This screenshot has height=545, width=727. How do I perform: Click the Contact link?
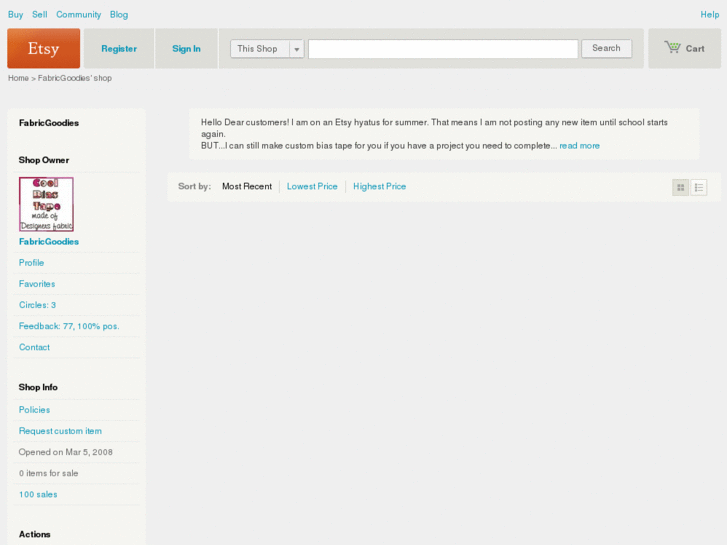coord(34,347)
